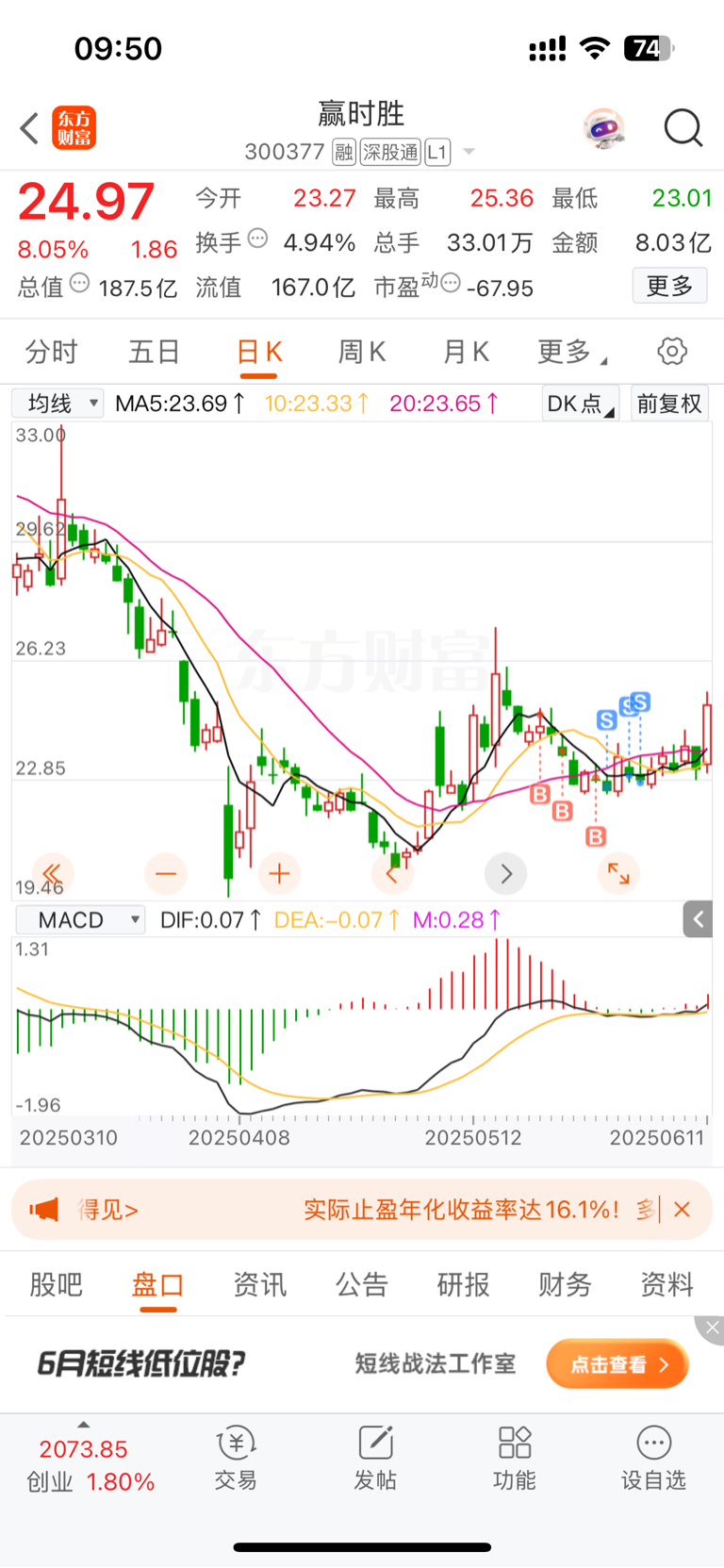
Task: Open 交易 trading icon
Action: tap(236, 1459)
